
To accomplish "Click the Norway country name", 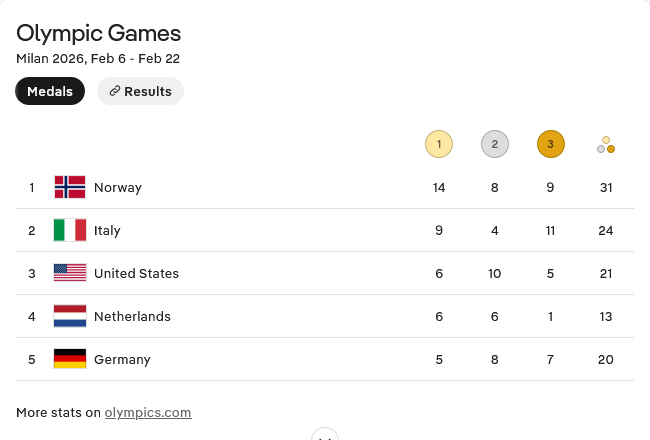I will coord(118,187).
